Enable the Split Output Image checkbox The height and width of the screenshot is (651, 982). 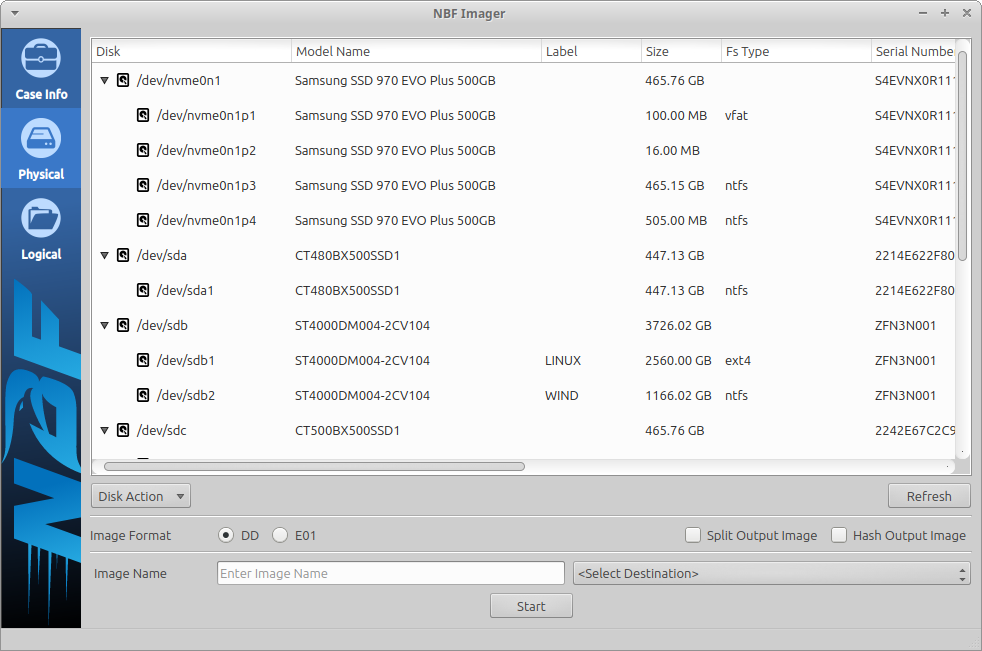(693, 536)
